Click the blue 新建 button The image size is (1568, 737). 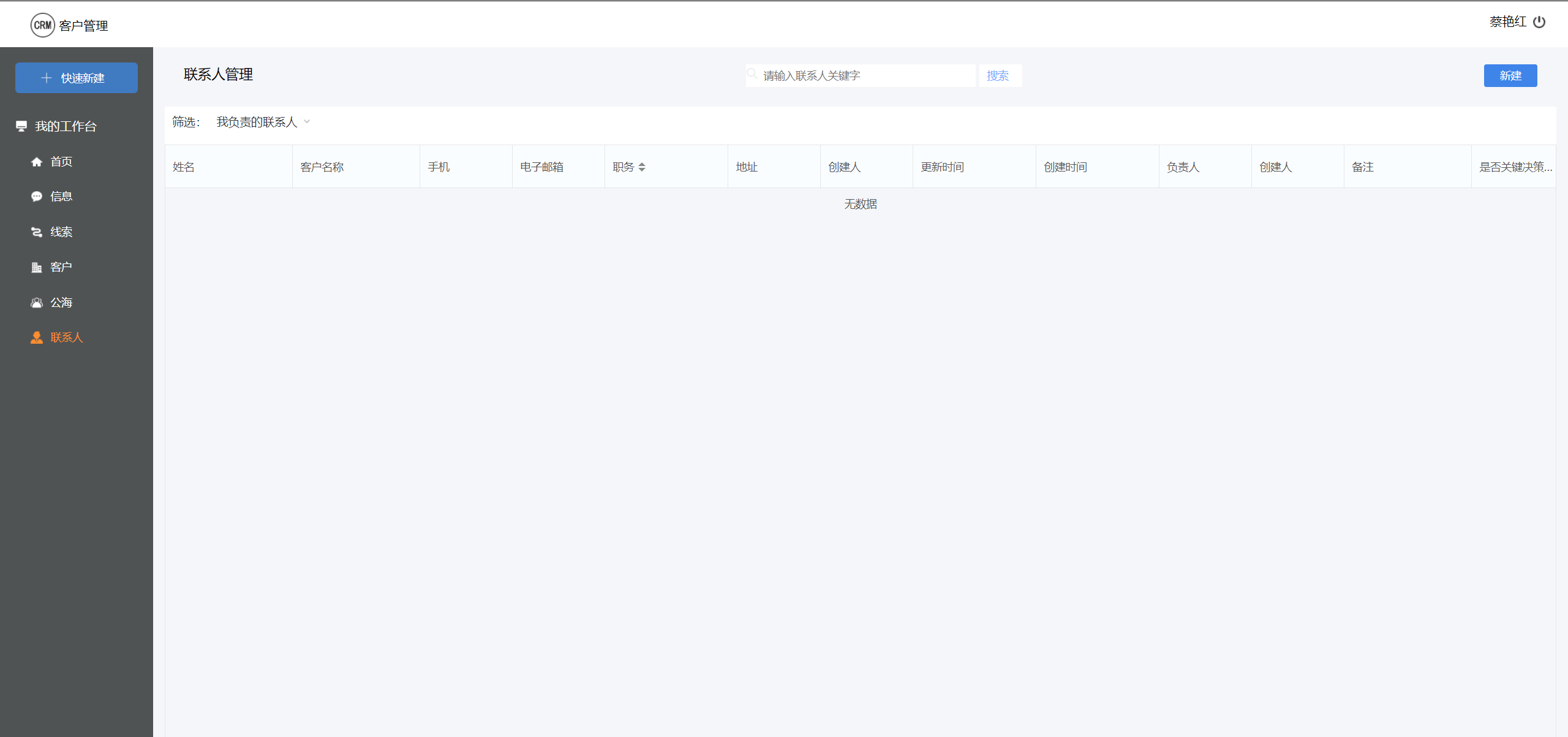click(1510, 75)
